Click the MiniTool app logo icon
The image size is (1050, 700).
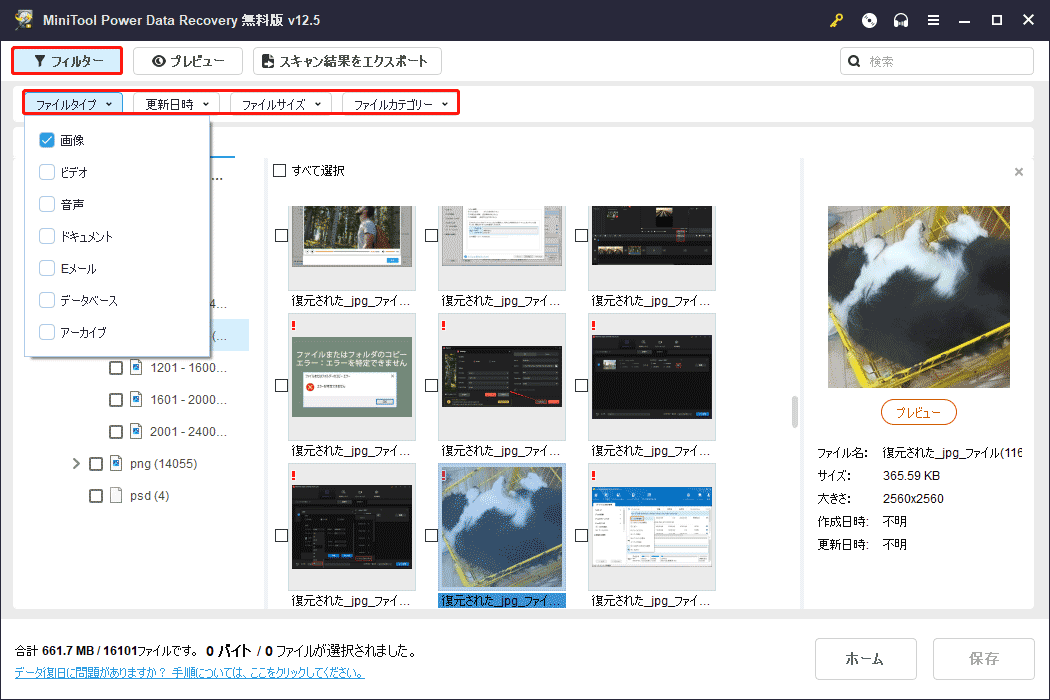coord(24,19)
